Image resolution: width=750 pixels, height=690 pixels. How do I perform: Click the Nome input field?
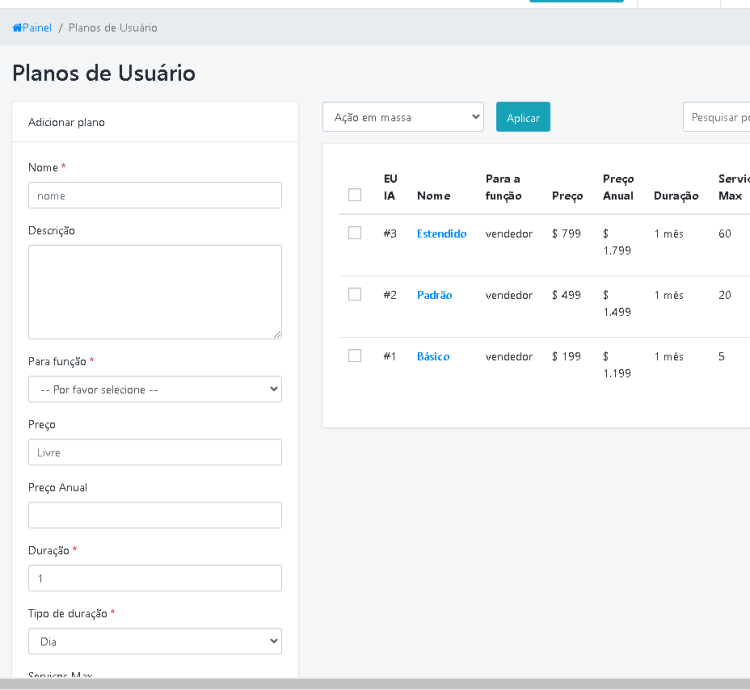[155, 195]
